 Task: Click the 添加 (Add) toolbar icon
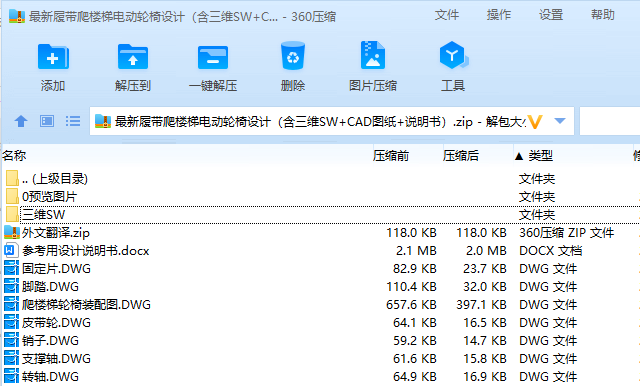53,57
